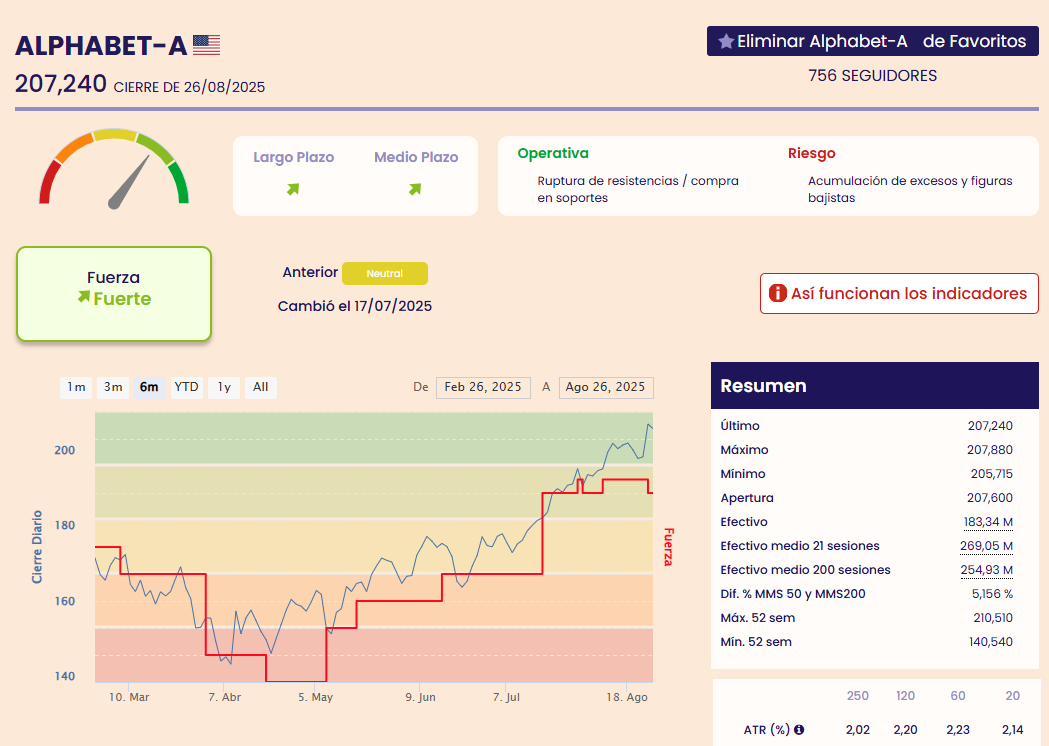The width and height of the screenshot is (1049, 746).
Task: Select the 1m chart range
Action: point(76,387)
